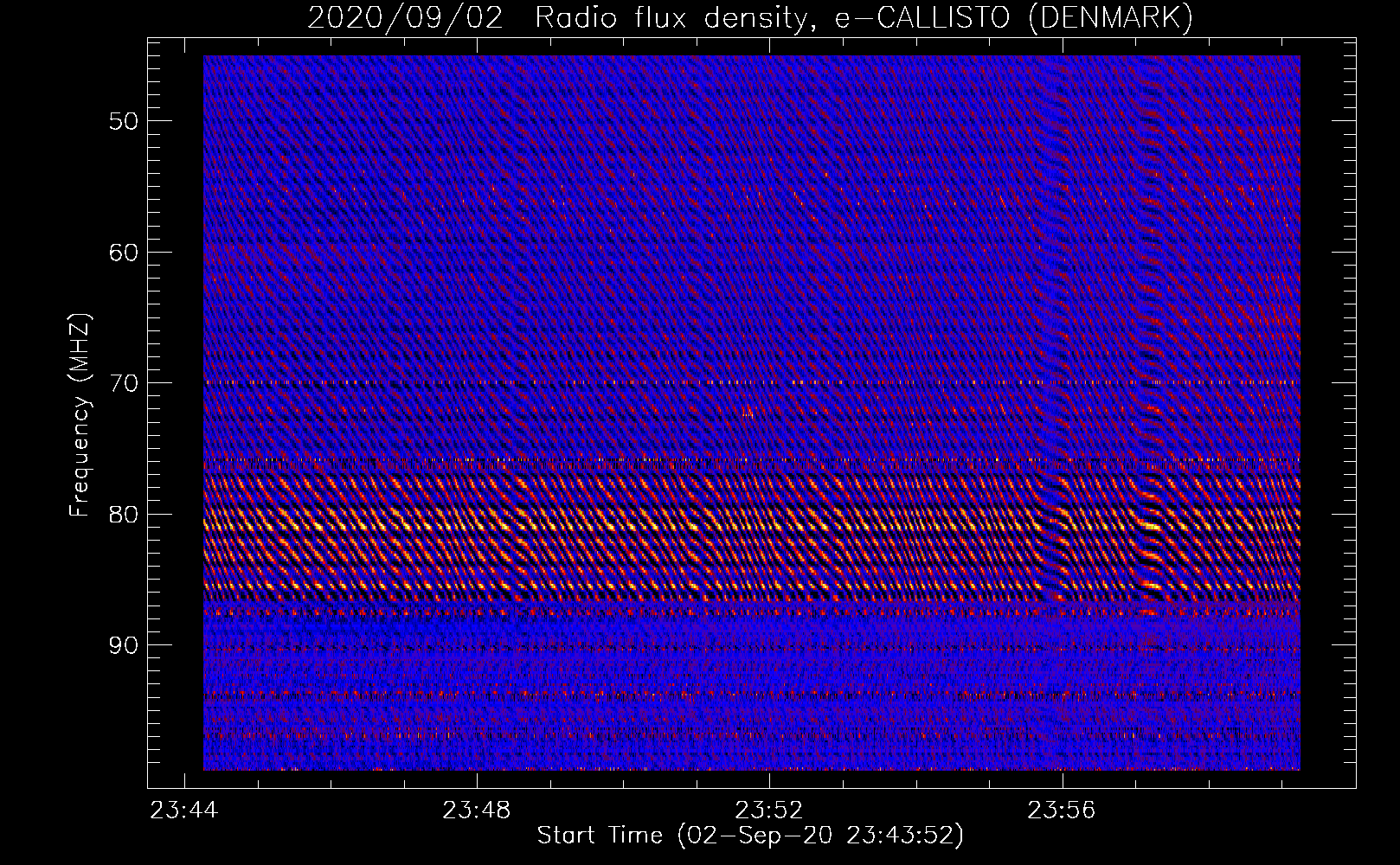Screen dimensions: 1400x865
Task: Click the 80 MHz frequency tick label
Action: coord(123,515)
